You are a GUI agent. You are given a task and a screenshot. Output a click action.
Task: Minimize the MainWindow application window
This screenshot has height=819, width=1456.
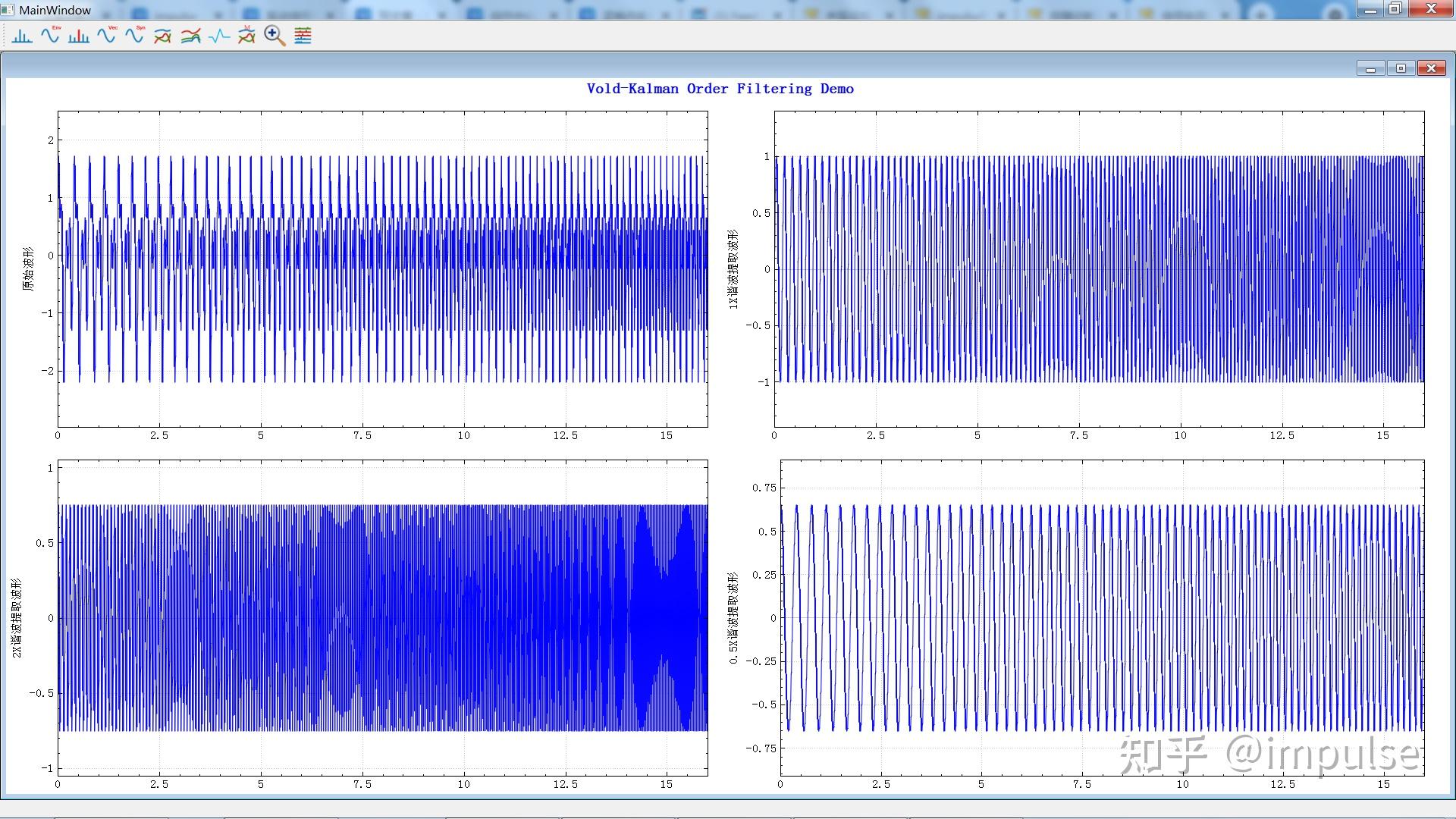[1370, 9]
